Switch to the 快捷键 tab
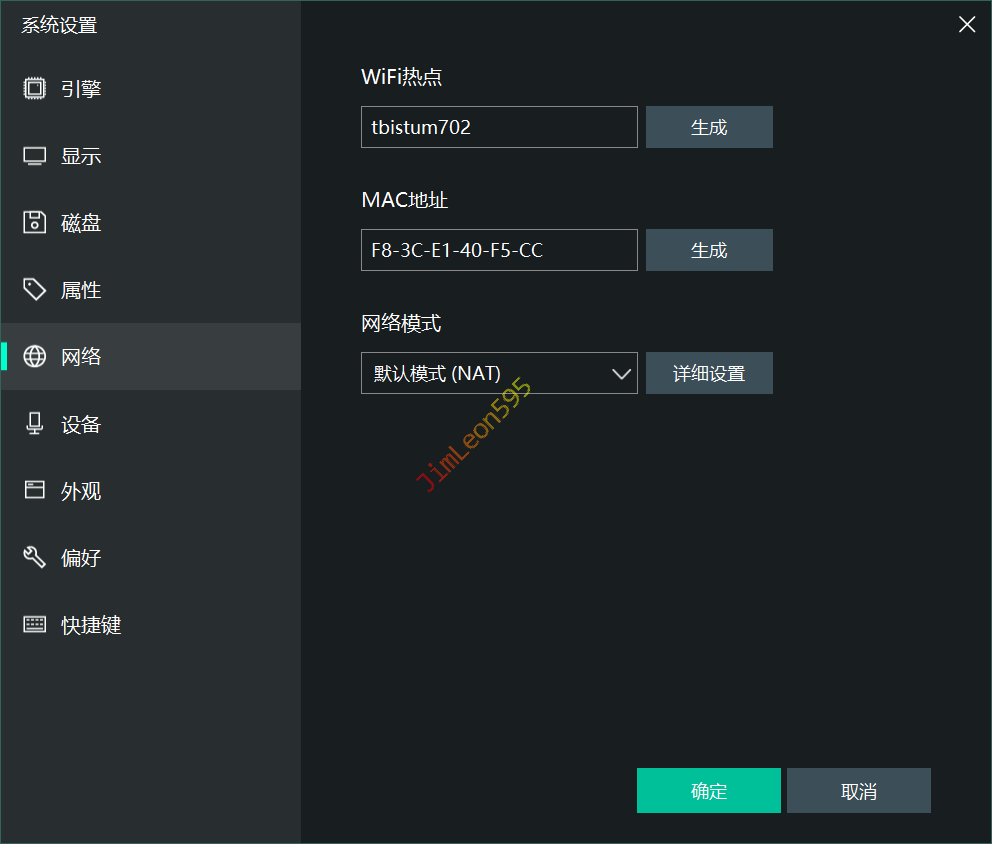 90,625
